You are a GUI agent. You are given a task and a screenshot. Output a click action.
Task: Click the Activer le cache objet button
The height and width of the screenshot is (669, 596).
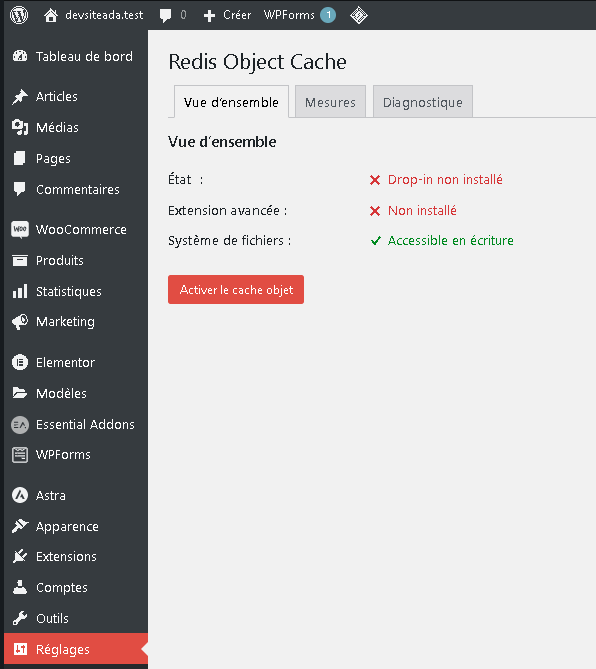236,289
